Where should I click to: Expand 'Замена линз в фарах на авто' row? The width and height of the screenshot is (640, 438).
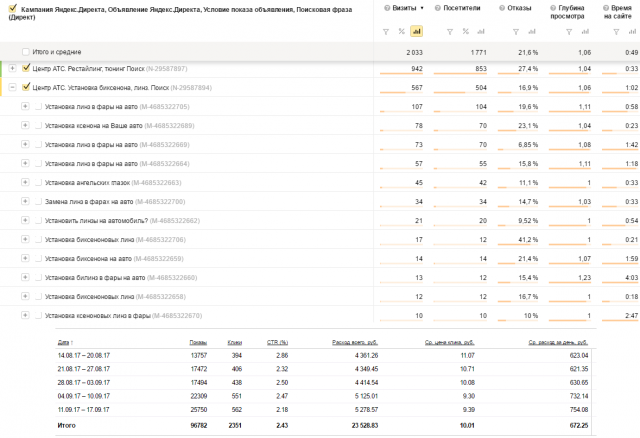point(25,201)
